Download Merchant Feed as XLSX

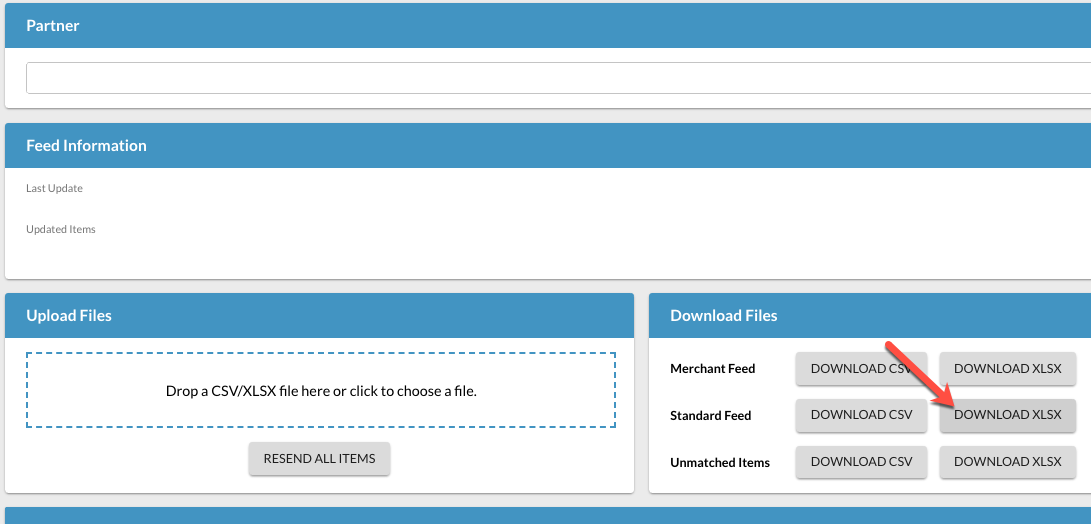click(x=1007, y=369)
